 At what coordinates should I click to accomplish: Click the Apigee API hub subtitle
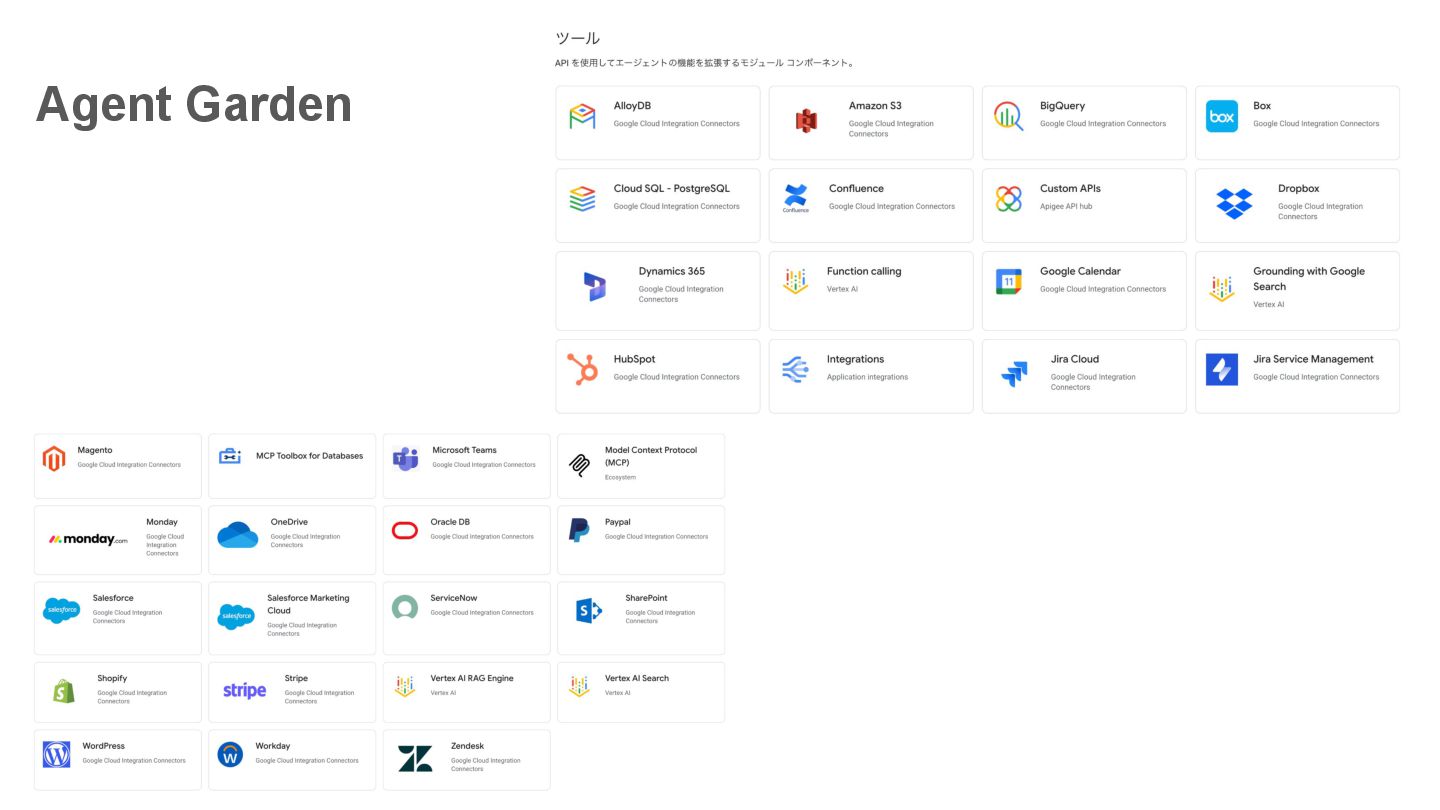[x=1066, y=206]
